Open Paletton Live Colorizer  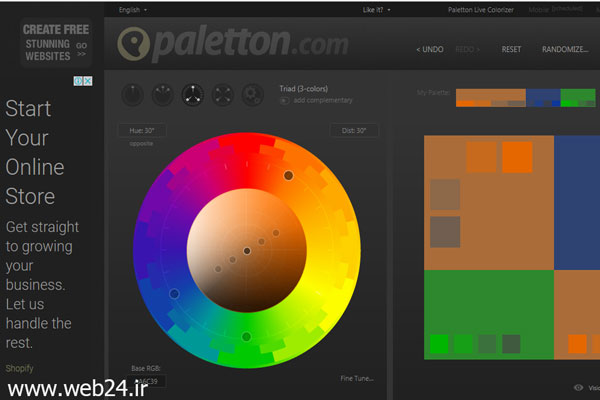481,10
